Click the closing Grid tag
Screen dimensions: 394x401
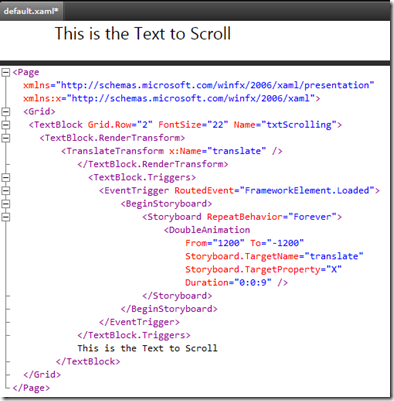(42, 375)
